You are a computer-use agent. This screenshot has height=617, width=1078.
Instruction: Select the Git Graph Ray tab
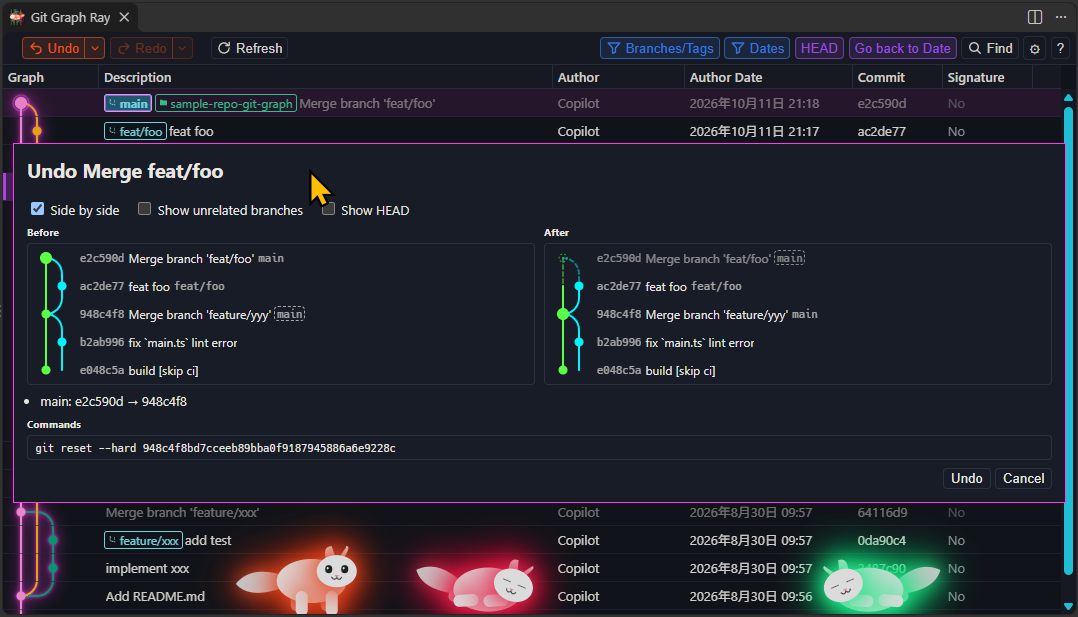(x=69, y=17)
